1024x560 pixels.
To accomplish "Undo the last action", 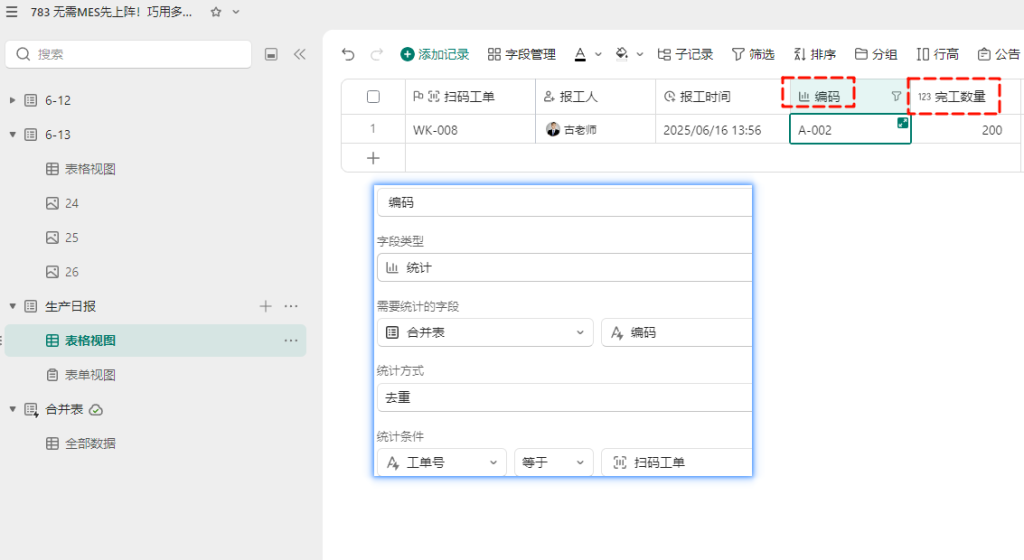I will pyautogui.click(x=348, y=54).
